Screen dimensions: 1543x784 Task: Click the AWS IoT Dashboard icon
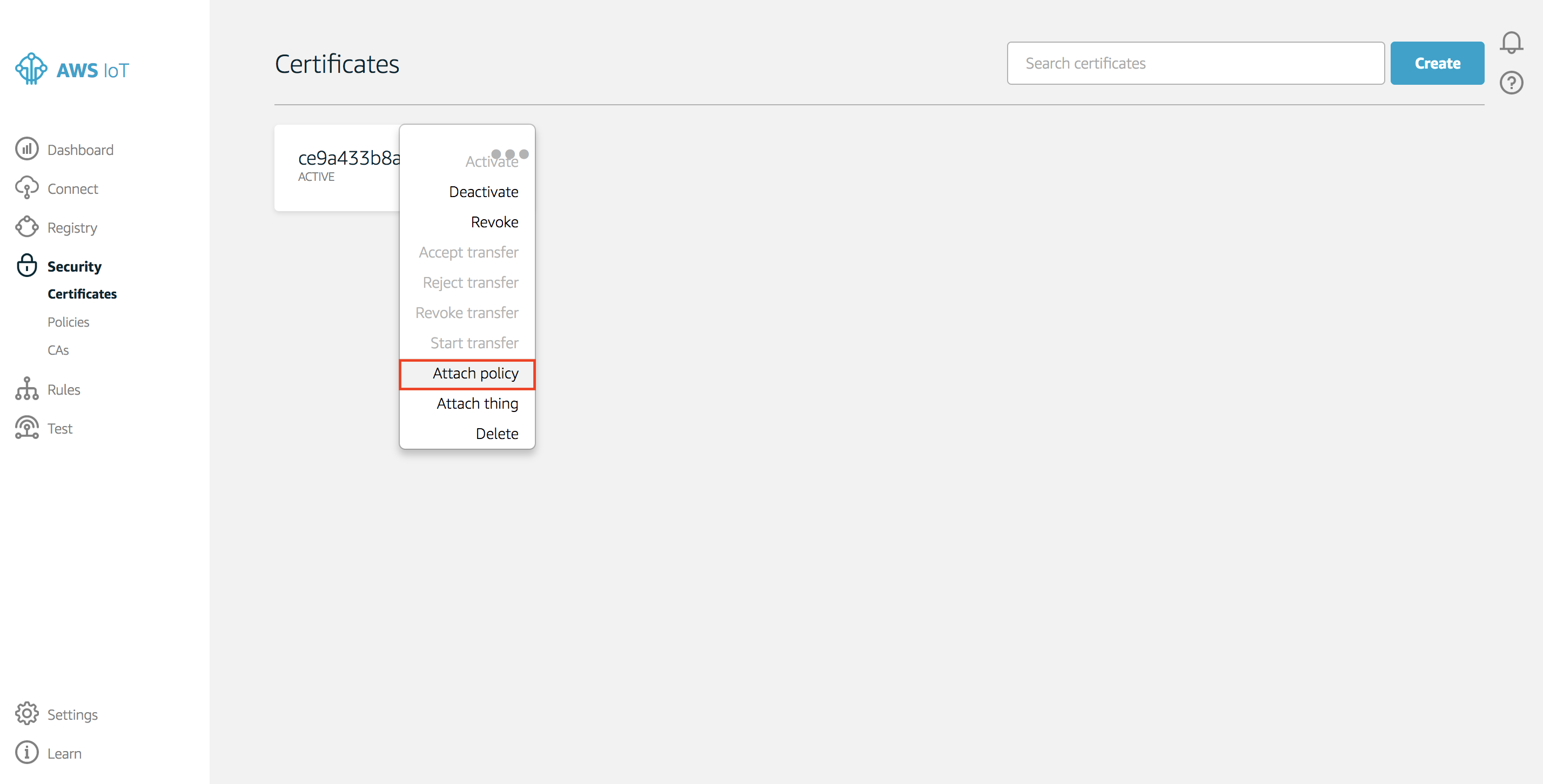[x=26, y=149]
